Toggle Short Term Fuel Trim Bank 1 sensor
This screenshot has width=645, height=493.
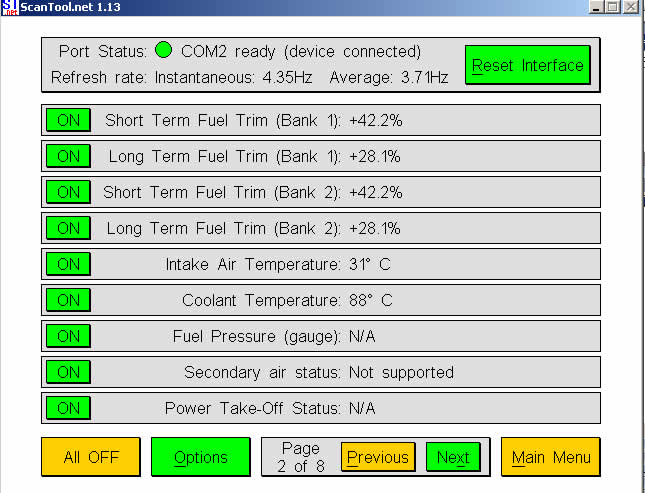click(68, 120)
